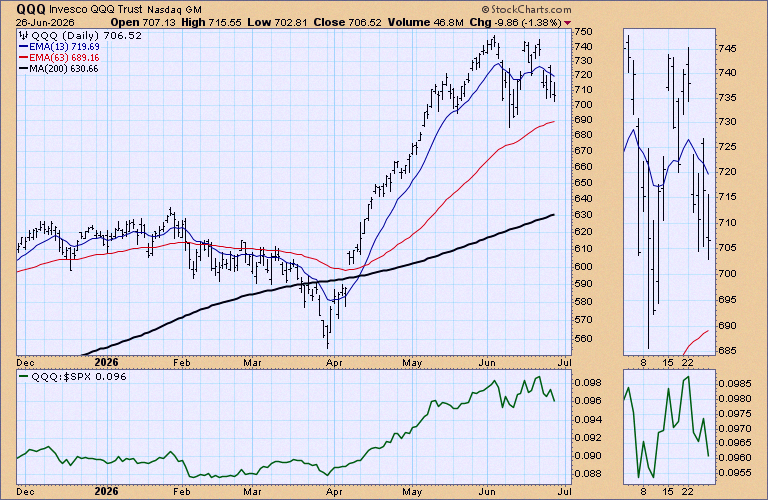Click the EMA(63) 689.16 legend entry

pyautogui.click(x=64, y=58)
